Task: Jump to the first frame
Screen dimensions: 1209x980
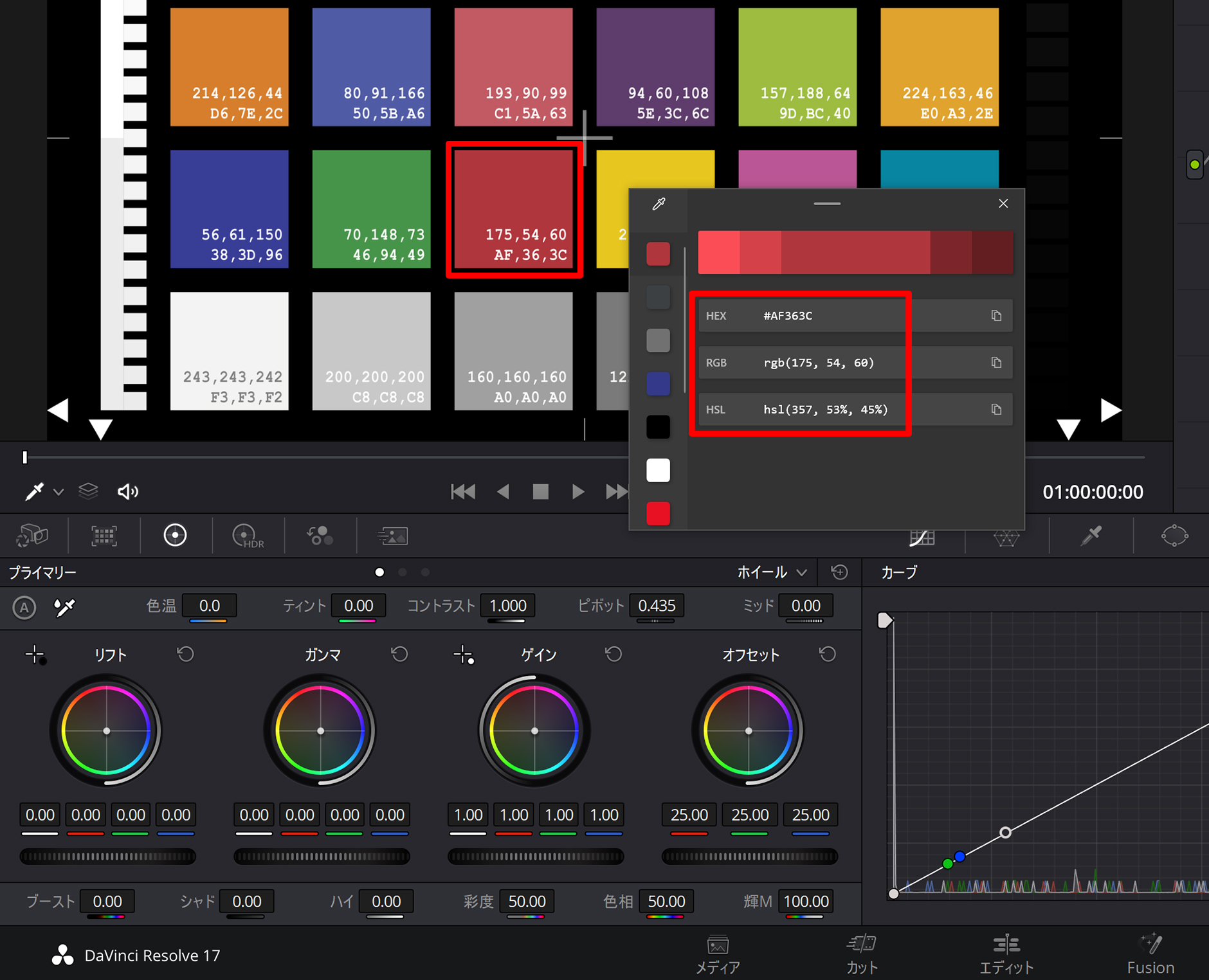Action: pos(463,492)
